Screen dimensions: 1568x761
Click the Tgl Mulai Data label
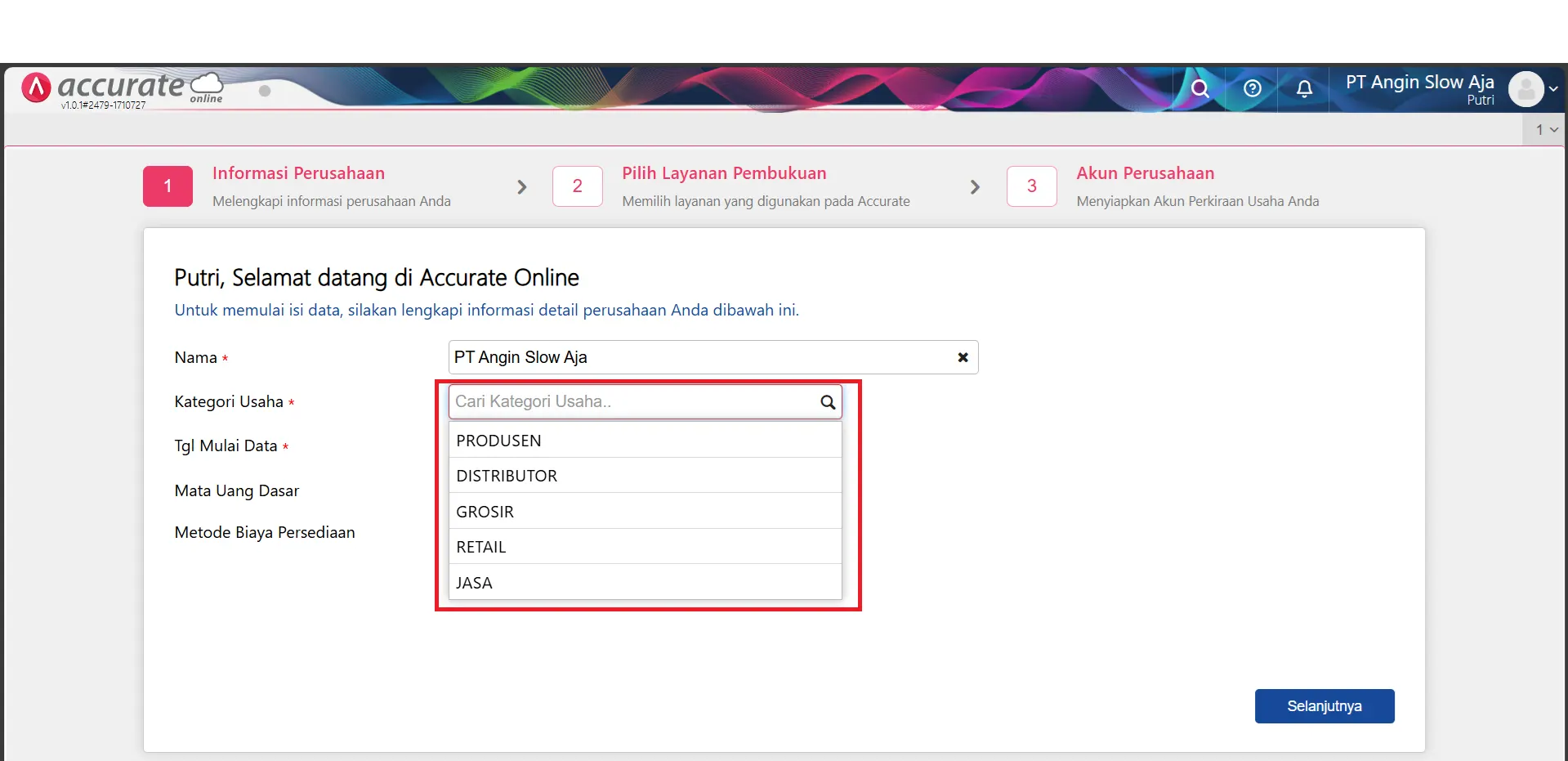pyautogui.click(x=226, y=445)
